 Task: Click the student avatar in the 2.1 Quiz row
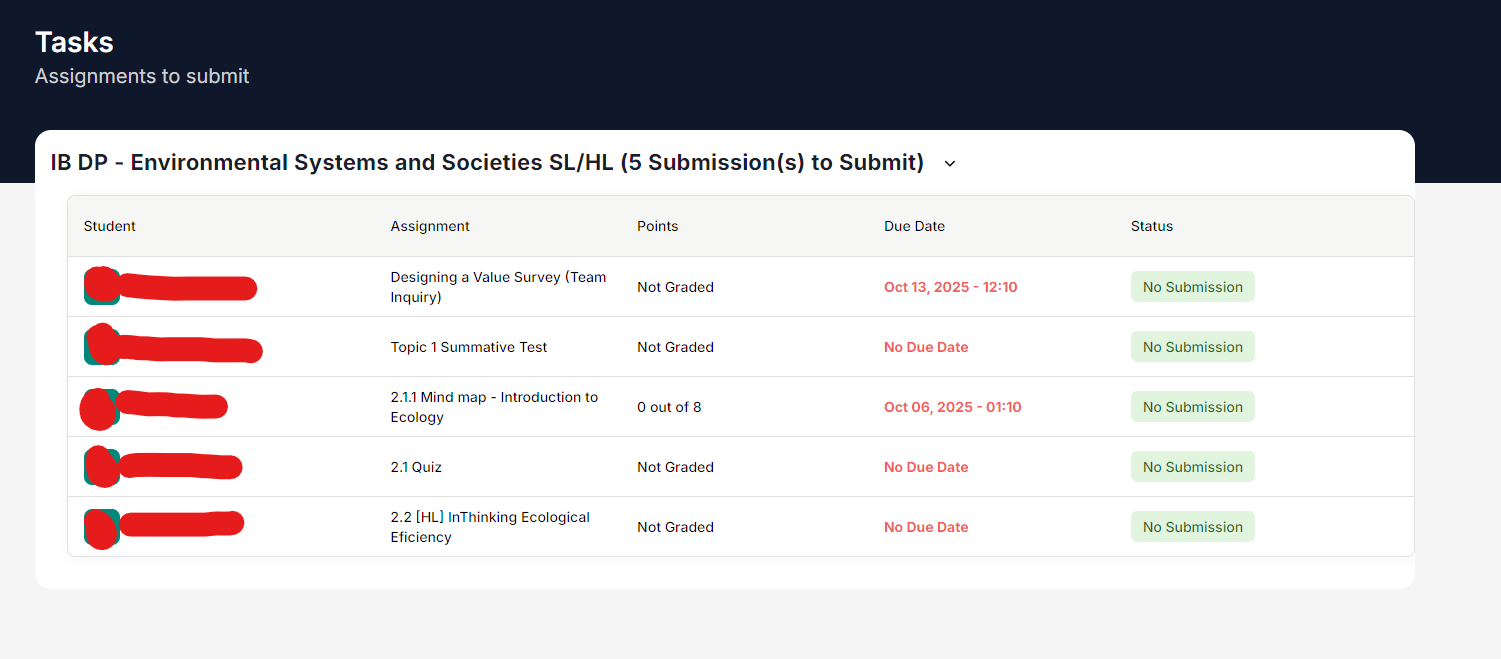(x=102, y=466)
